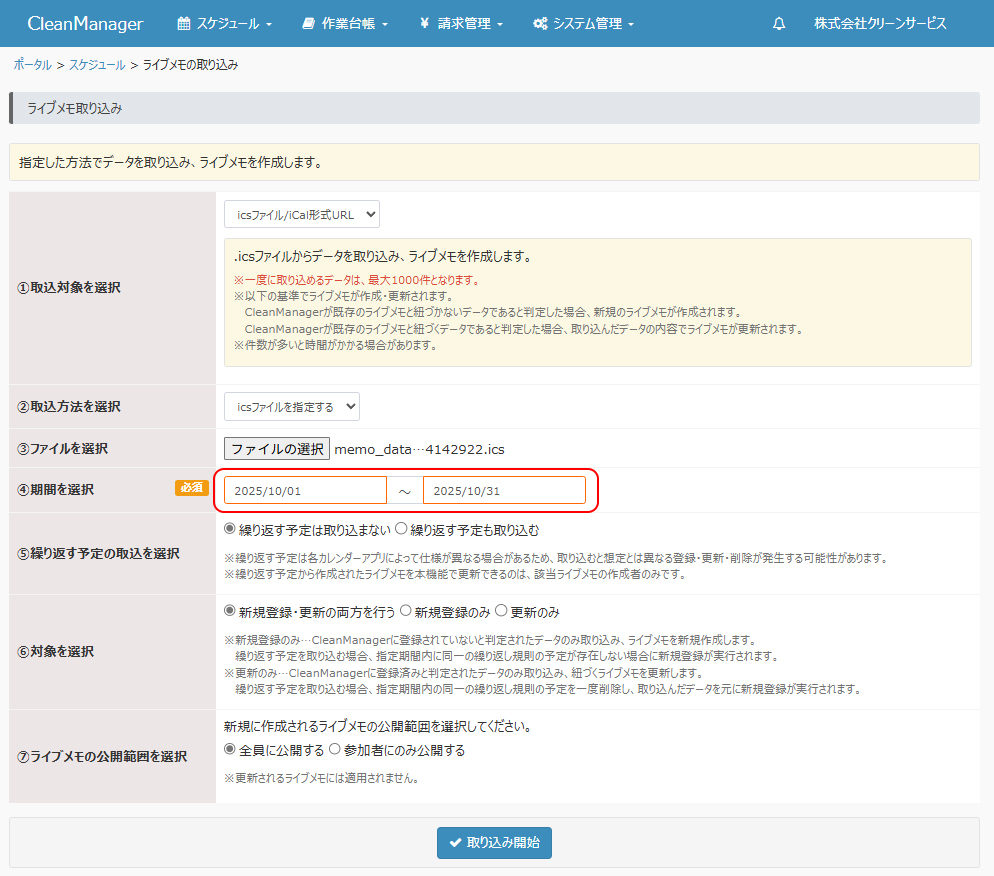Click the start date field 2025/10/01
Screen dimensions: 994x876
305,490
